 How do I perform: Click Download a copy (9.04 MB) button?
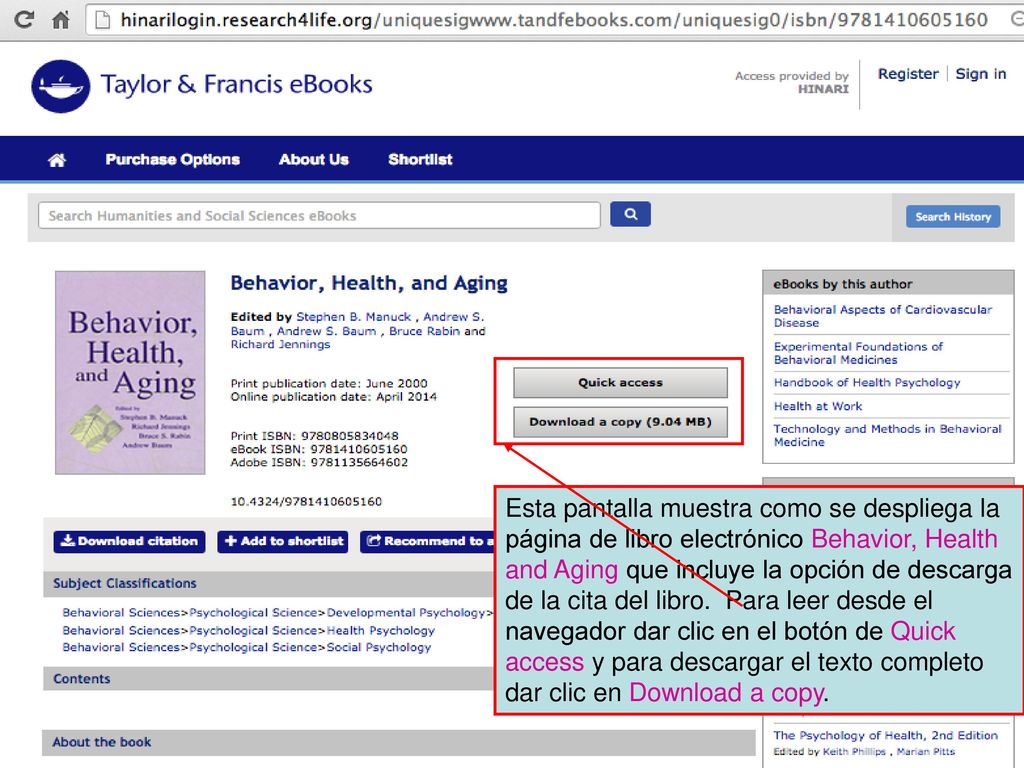[x=620, y=422]
